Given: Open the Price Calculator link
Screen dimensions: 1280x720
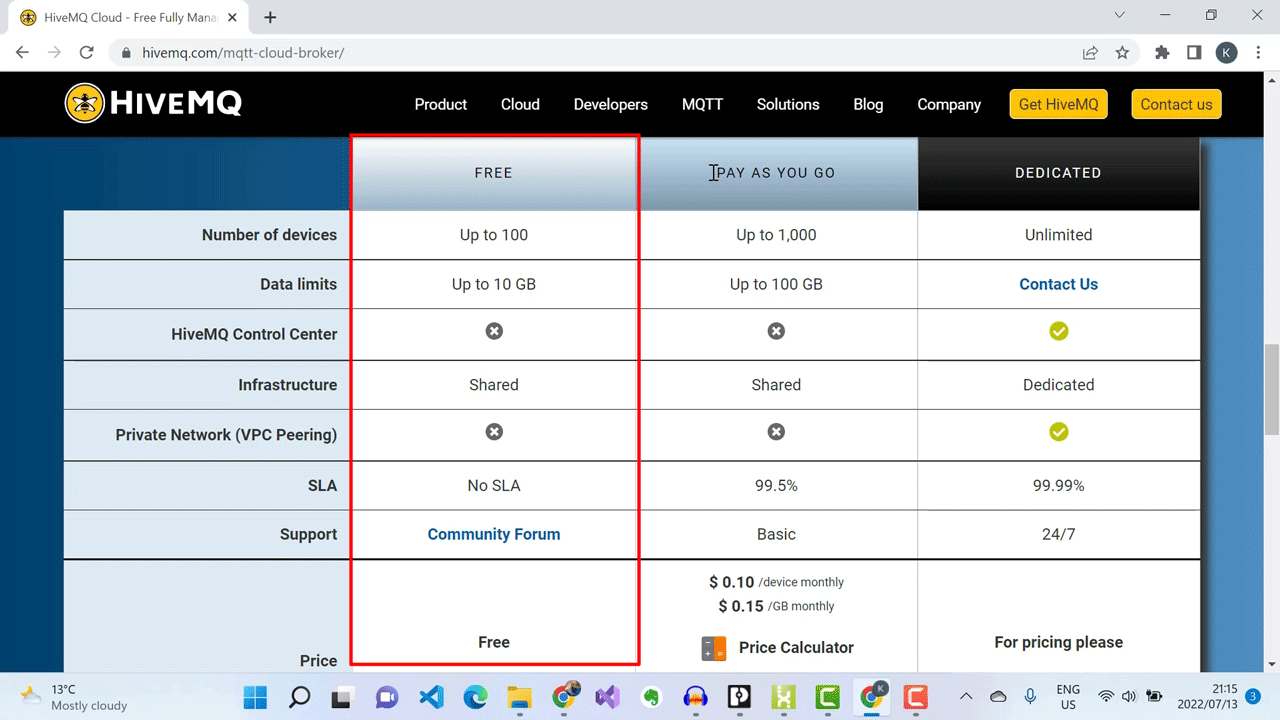Looking at the screenshot, I should (796, 648).
